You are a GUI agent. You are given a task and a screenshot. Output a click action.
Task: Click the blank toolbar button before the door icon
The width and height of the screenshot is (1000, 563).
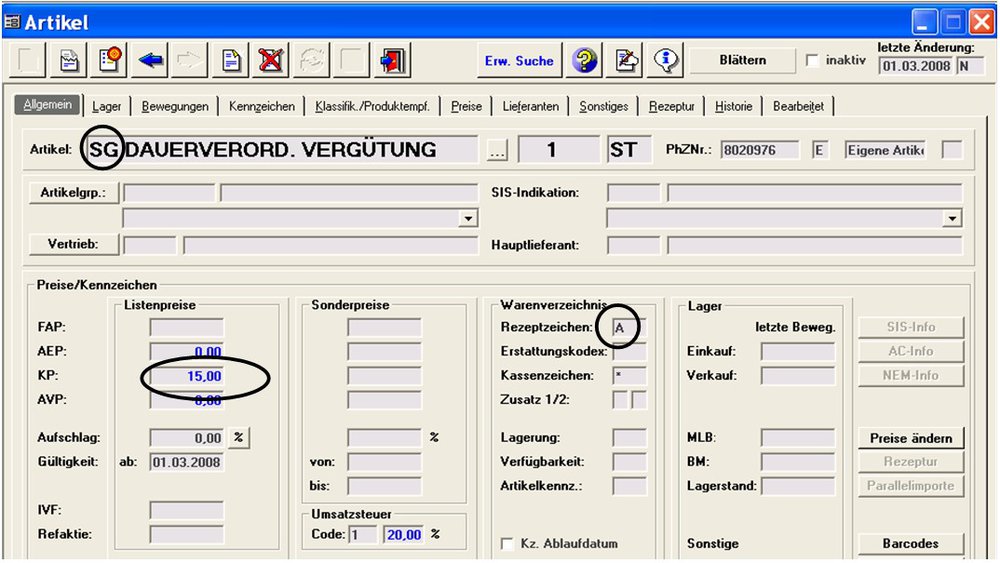pyautogui.click(x=352, y=61)
